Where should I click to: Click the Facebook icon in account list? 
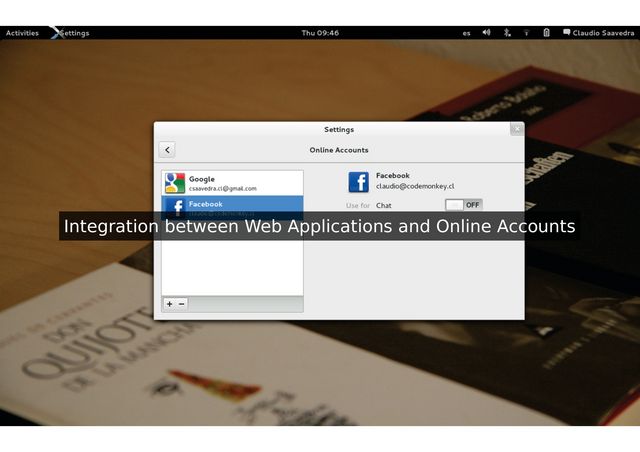click(175, 205)
